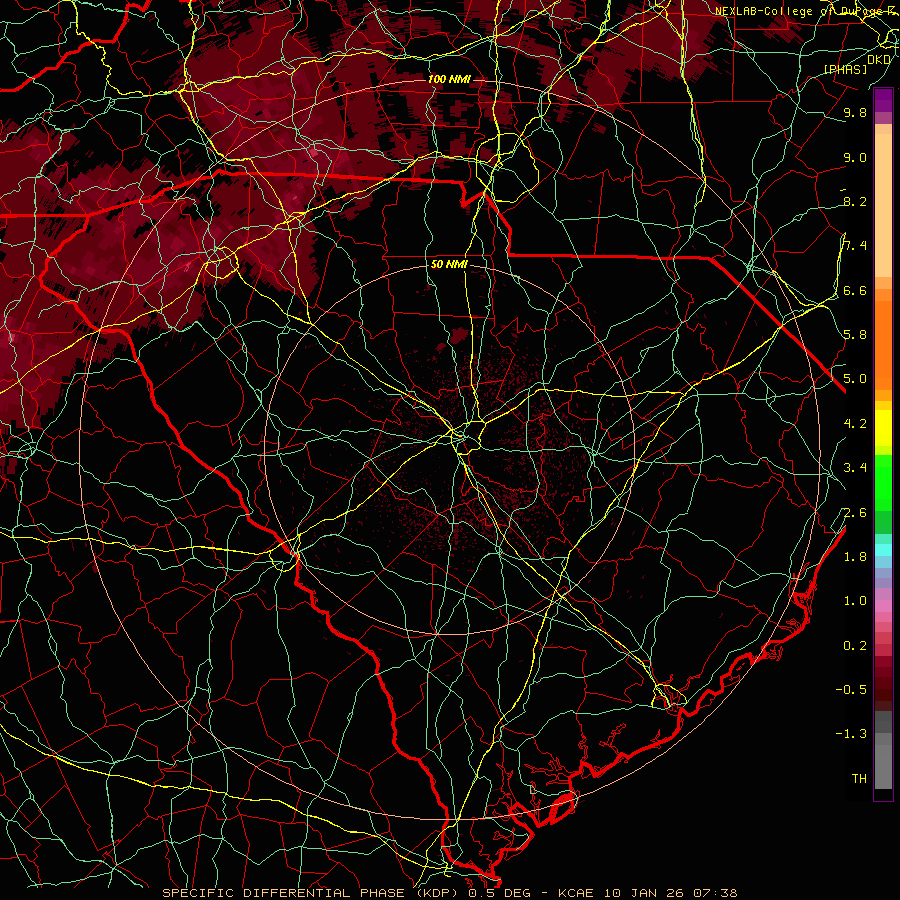Screen dimensions: 900x900
Task: Click the '0.5 DEG' elevation text in the caption
Action: click(499, 893)
